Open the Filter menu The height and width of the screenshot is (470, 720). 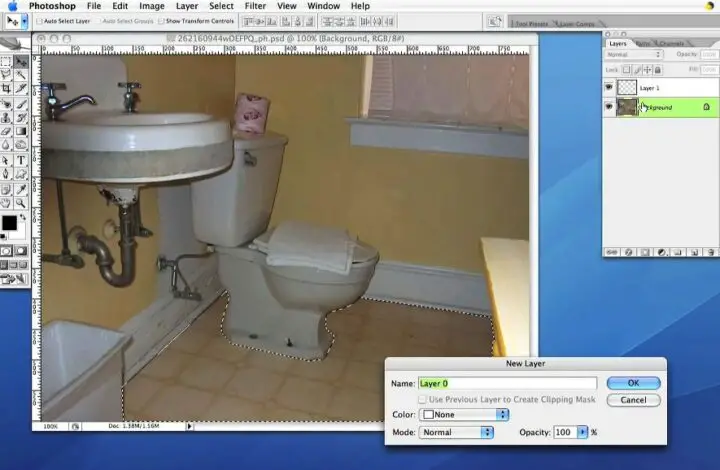255,6
